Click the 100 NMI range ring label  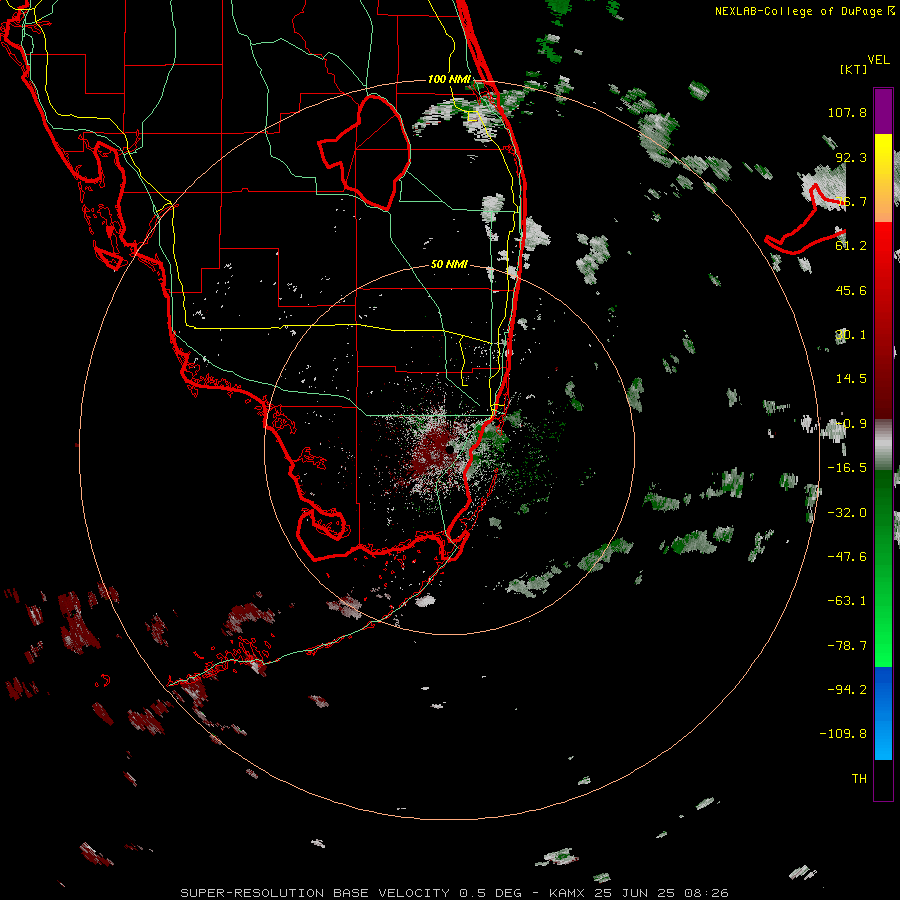pyautogui.click(x=449, y=79)
